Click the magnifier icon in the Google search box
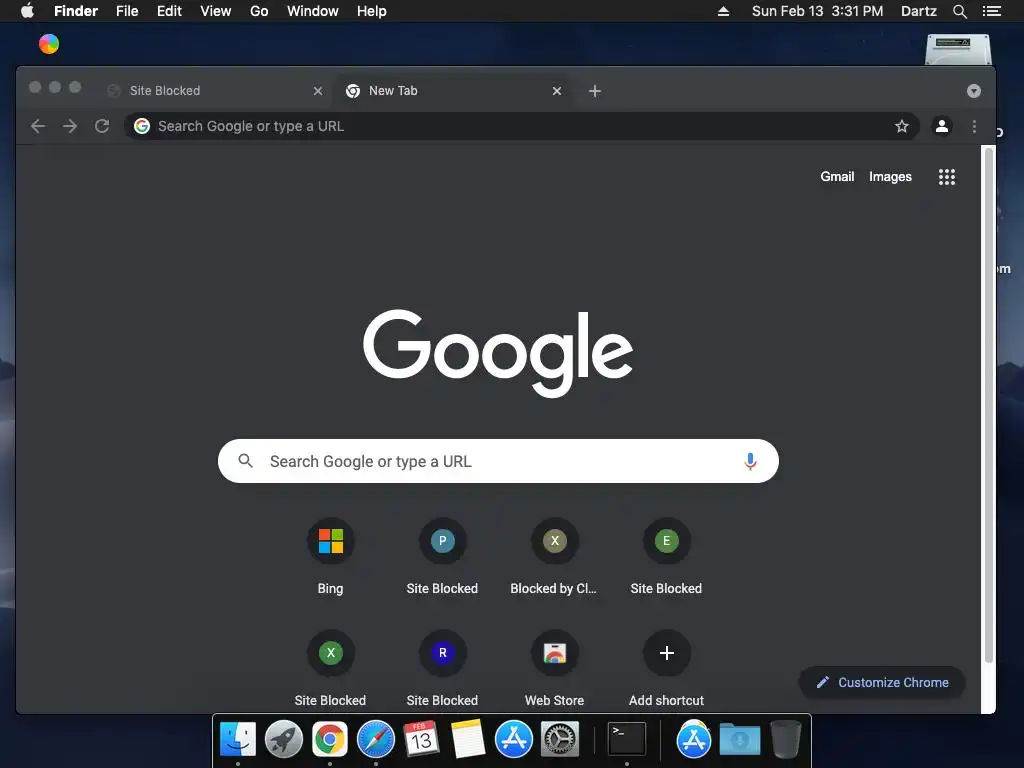This screenshot has height=768, width=1024. point(246,461)
